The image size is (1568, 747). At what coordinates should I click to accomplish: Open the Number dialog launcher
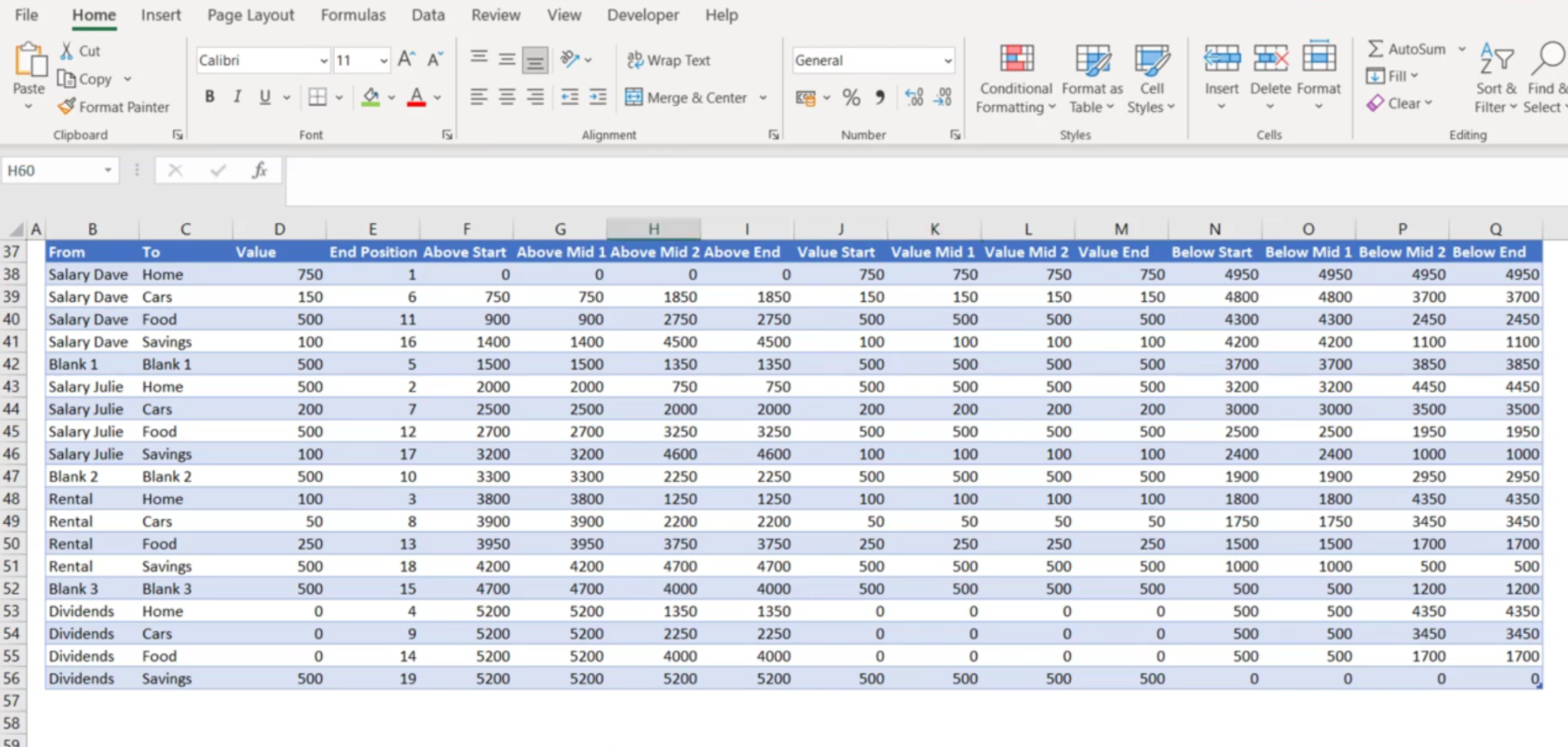[x=954, y=135]
